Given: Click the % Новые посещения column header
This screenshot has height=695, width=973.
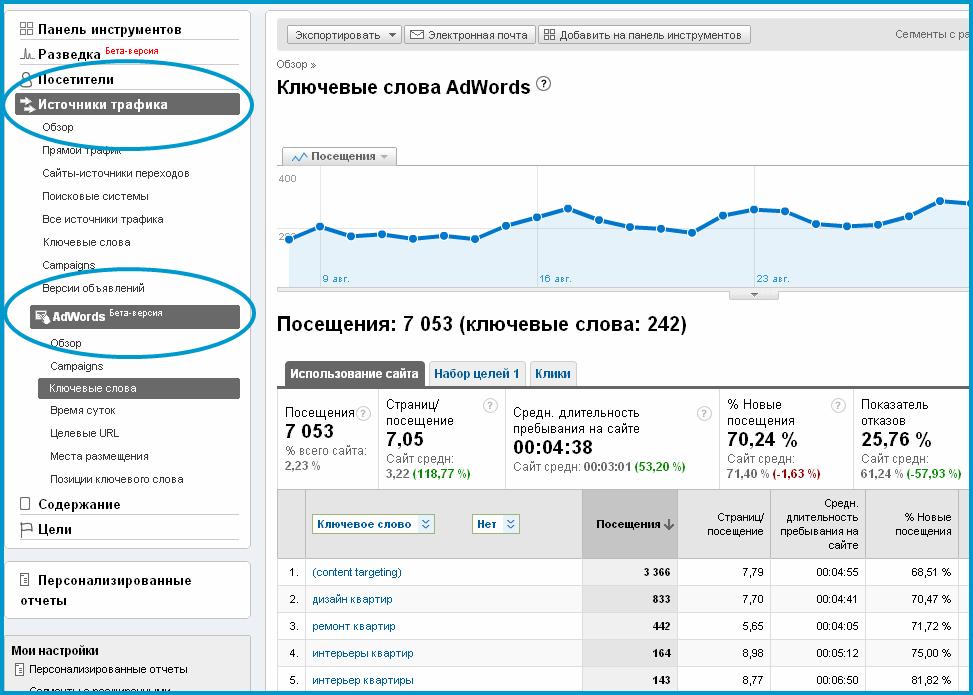Looking at the screenshot, I should click(x=912, y=524).
